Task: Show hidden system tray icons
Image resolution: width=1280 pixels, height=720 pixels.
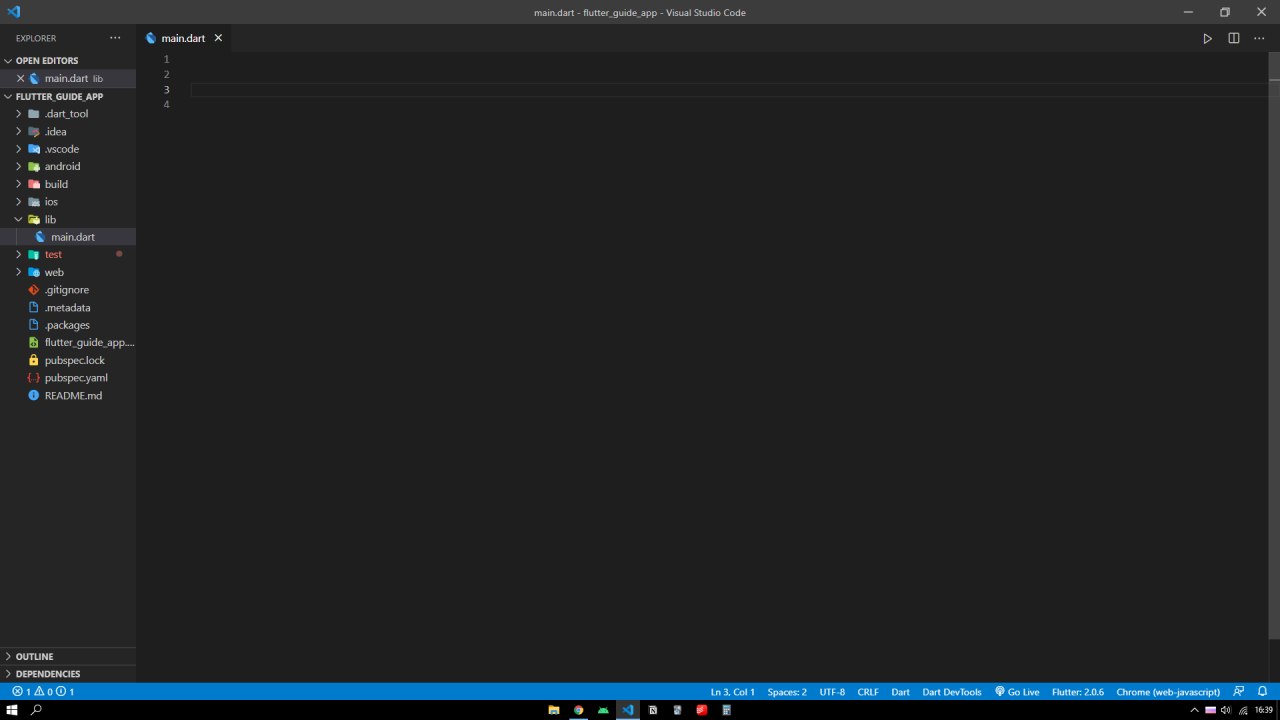Action: pos(1194,710)
